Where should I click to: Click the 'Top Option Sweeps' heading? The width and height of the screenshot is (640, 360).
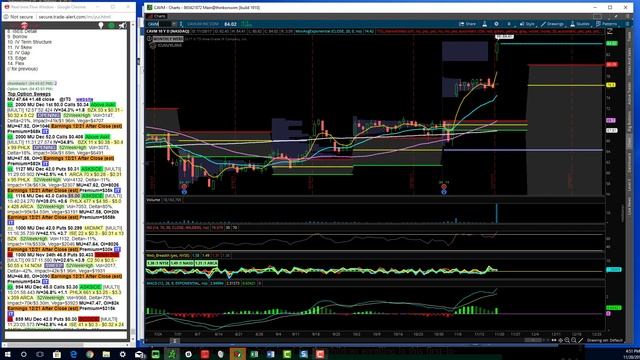coord(29,94)
